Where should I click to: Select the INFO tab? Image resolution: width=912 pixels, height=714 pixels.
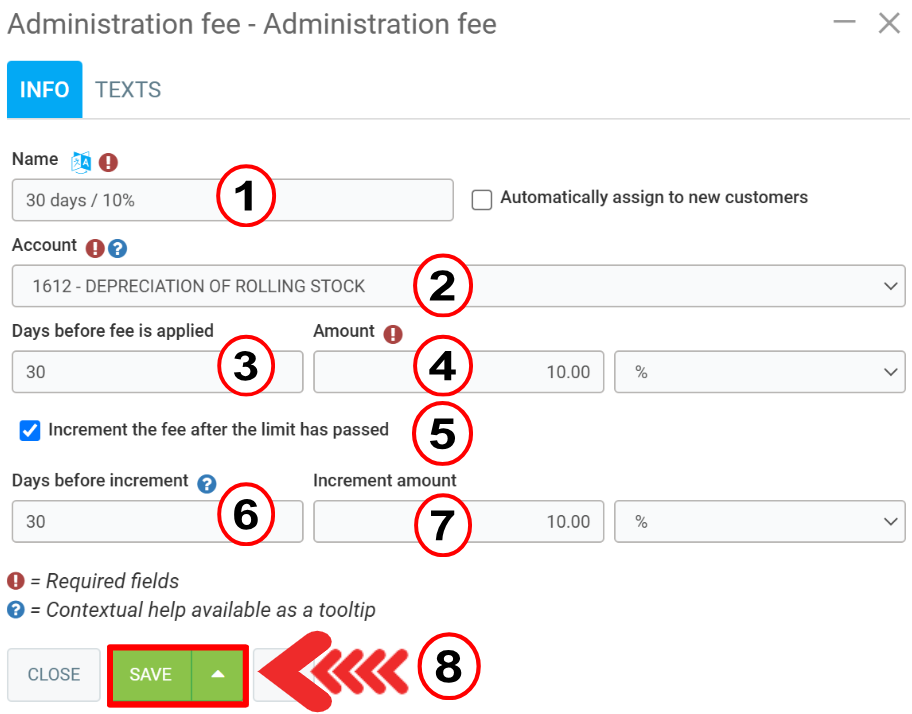(45, 90)
